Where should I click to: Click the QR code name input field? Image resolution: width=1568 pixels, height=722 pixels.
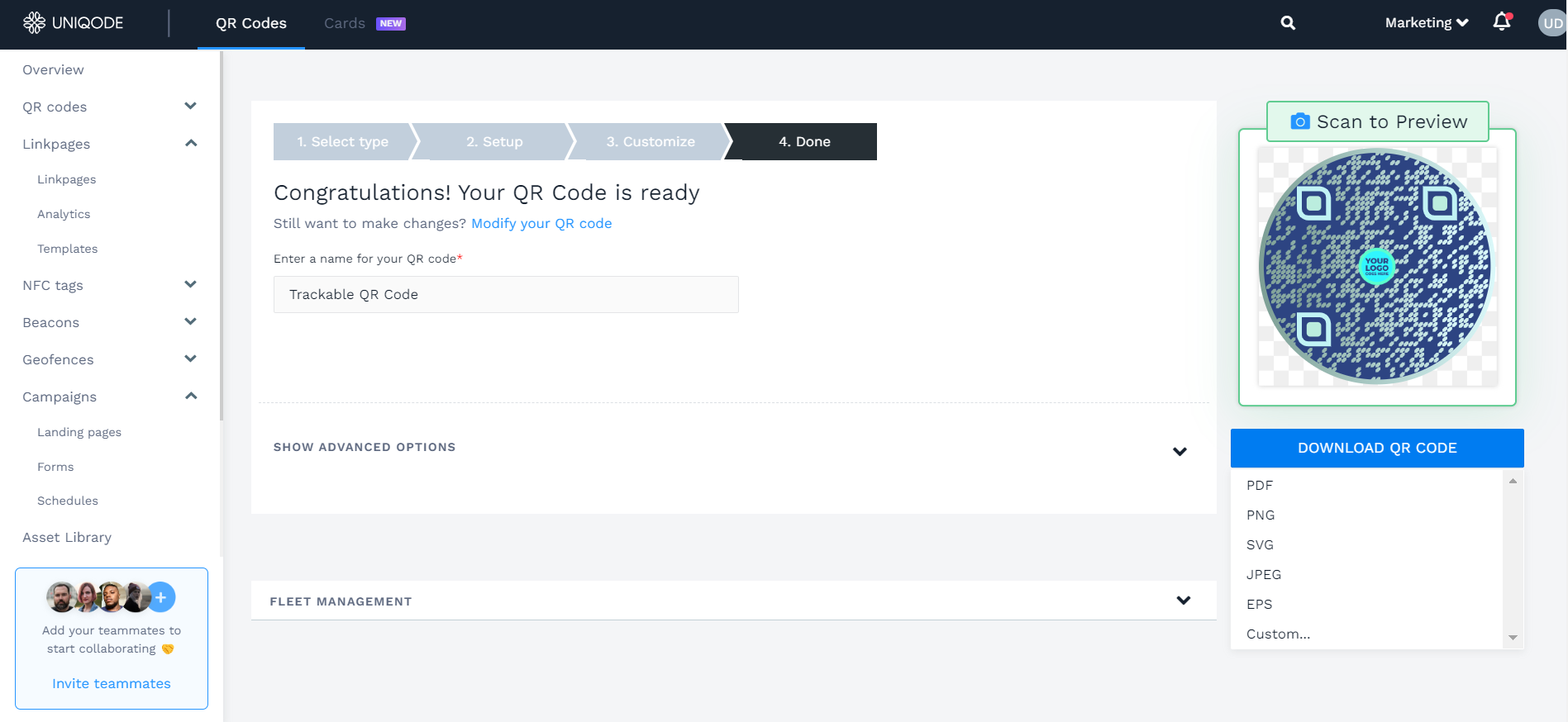[x=506, y=294]
